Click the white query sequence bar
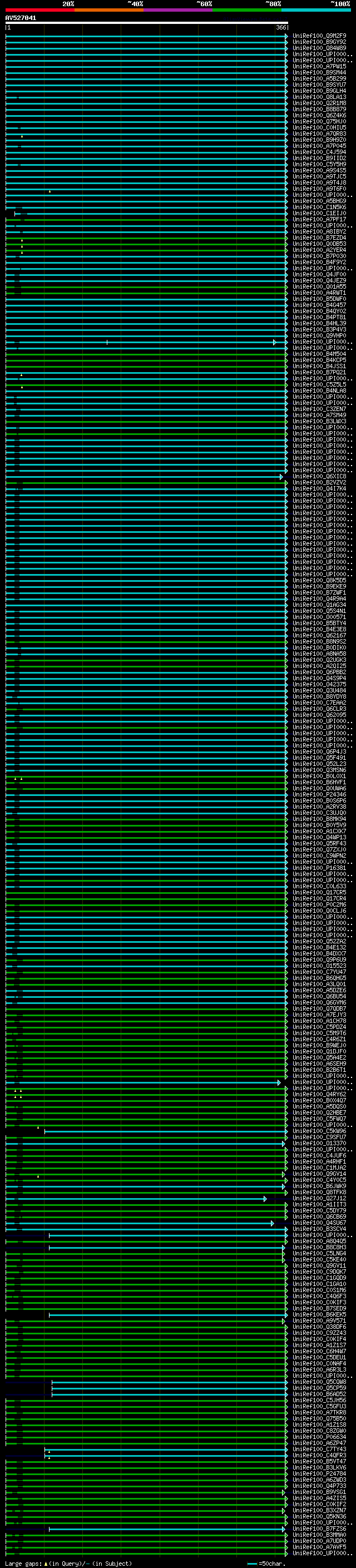 pyautogui.click(x=146, y=23)
